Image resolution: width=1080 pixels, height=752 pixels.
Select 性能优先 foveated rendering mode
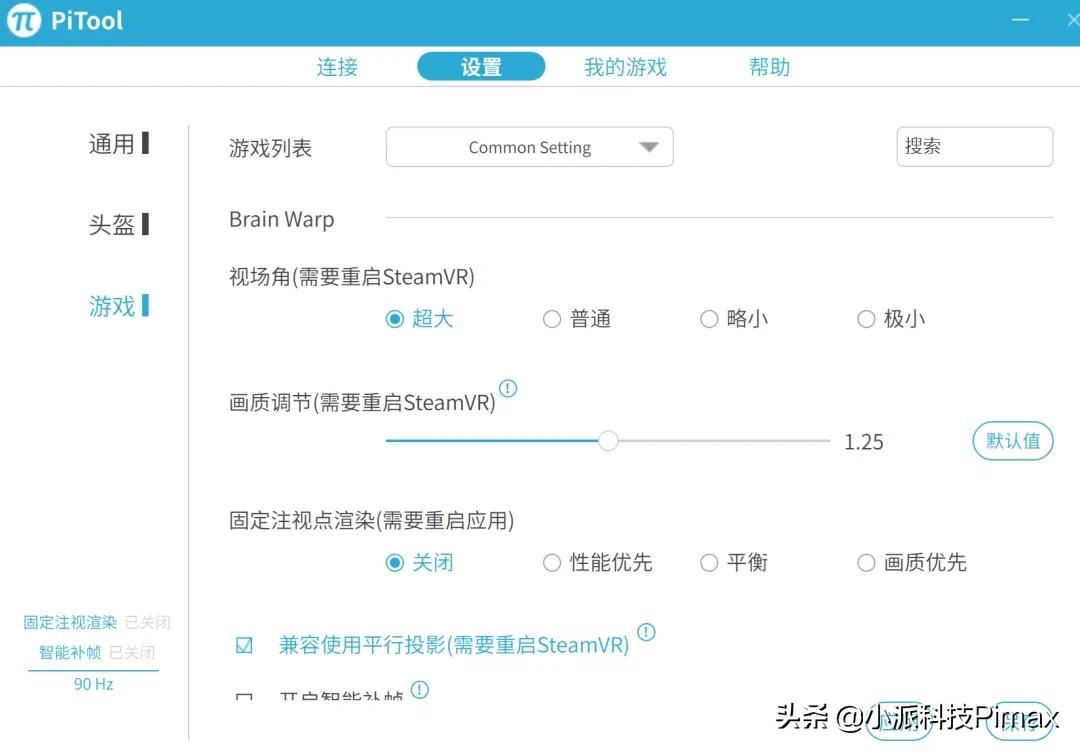tap(552, 562)
